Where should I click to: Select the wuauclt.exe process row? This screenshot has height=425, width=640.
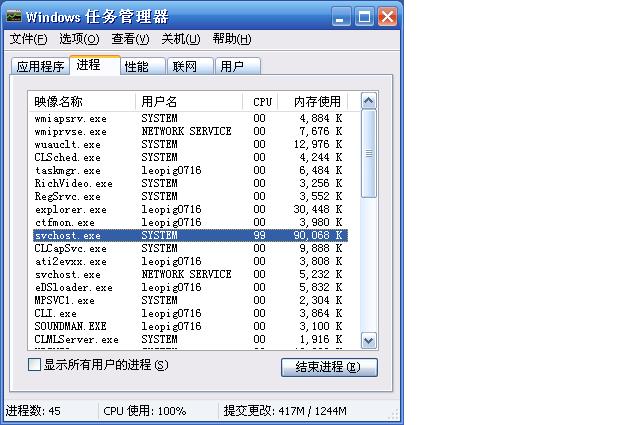coord(190,145)
